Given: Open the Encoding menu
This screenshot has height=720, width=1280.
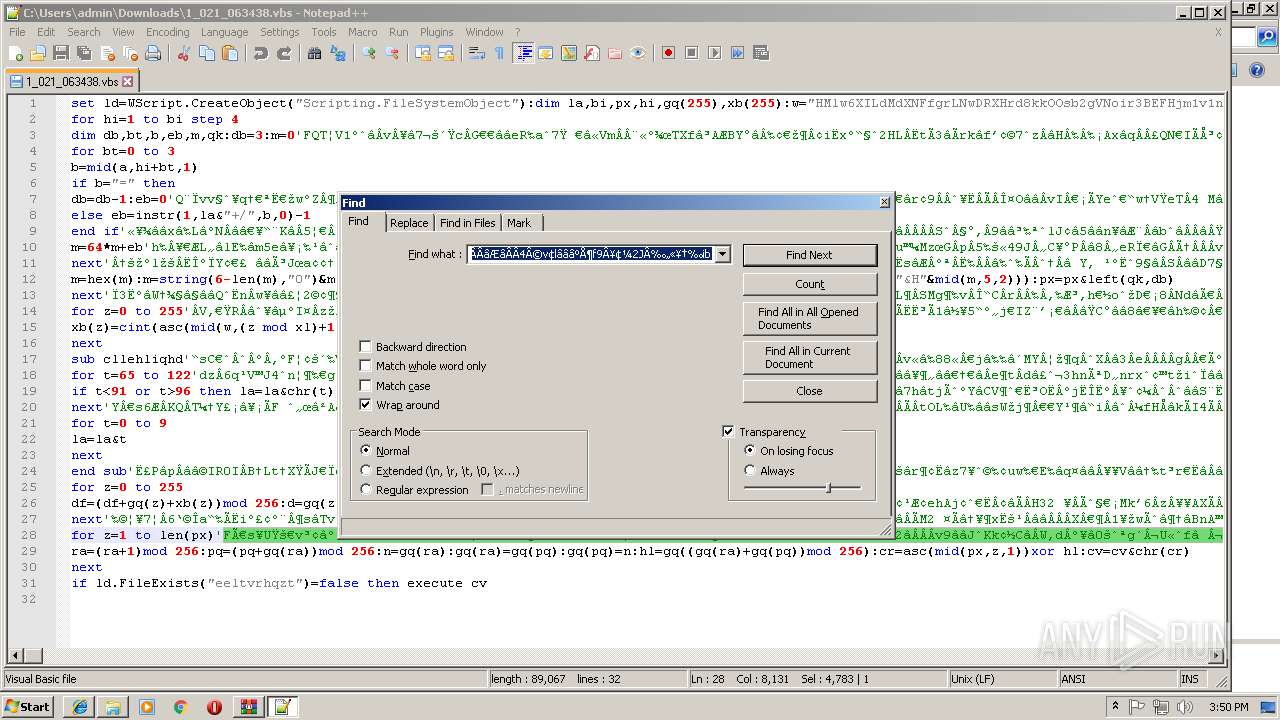Looking at the screenshot, I should tap(167, 32).
